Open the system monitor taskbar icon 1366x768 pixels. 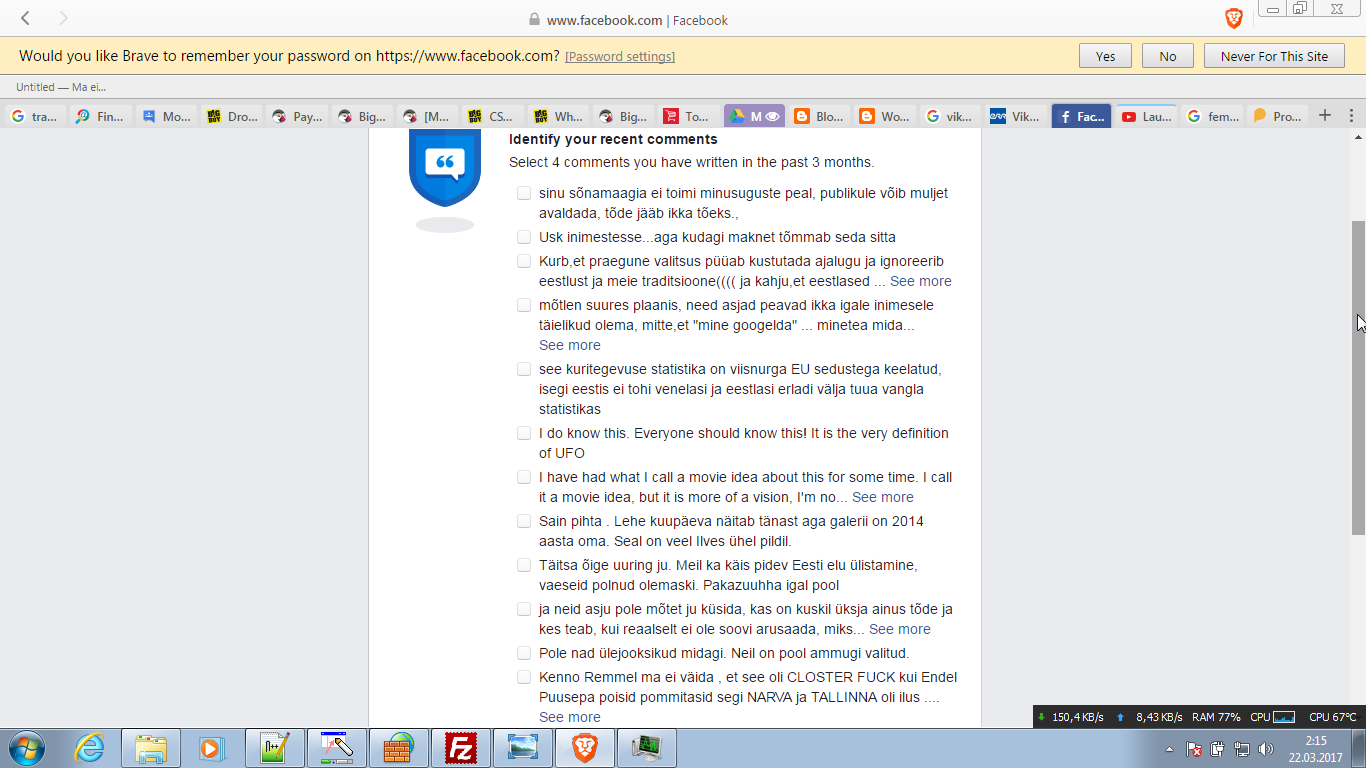647,748
